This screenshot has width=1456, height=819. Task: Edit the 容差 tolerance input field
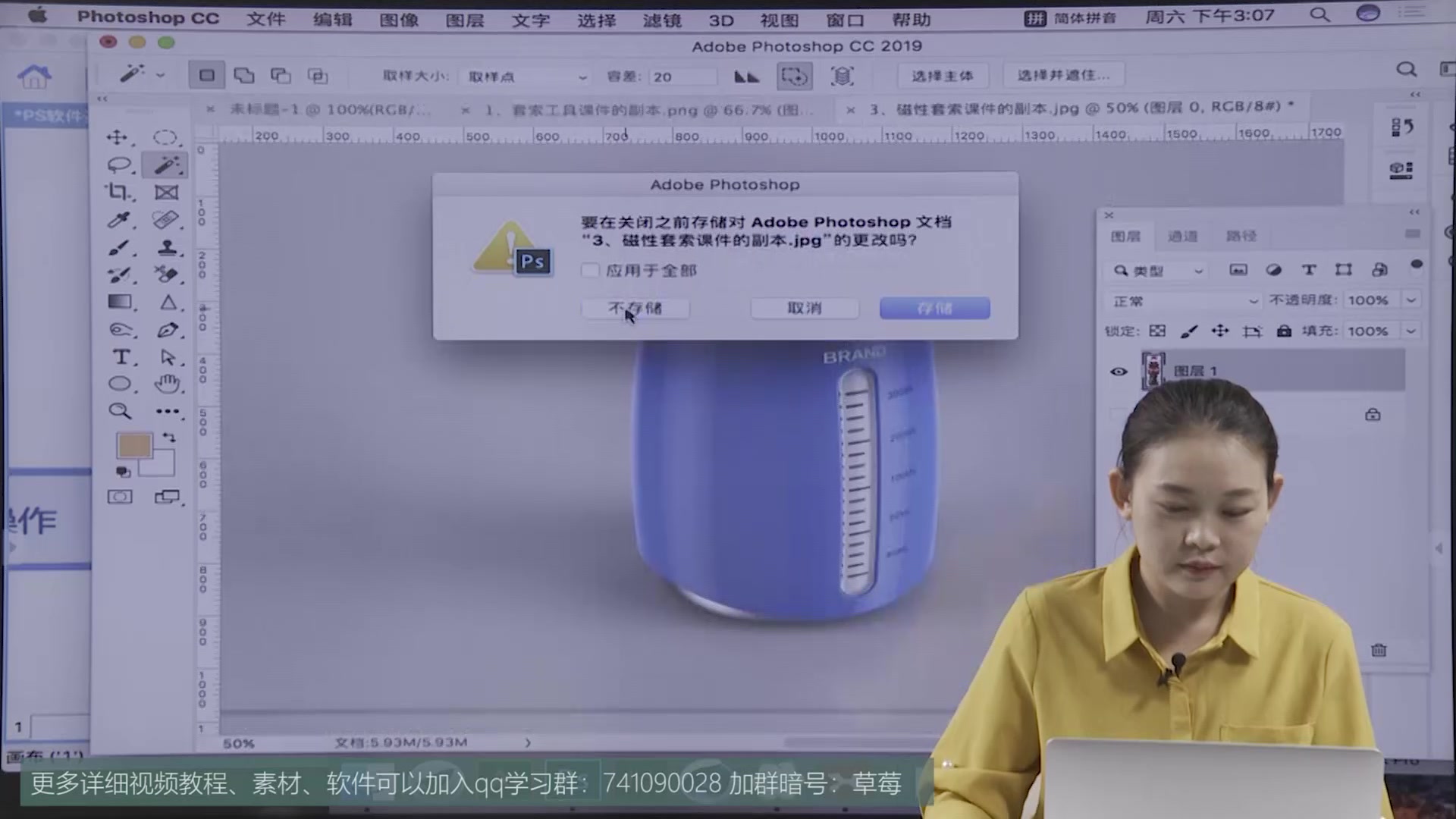(x=680, y=76)
